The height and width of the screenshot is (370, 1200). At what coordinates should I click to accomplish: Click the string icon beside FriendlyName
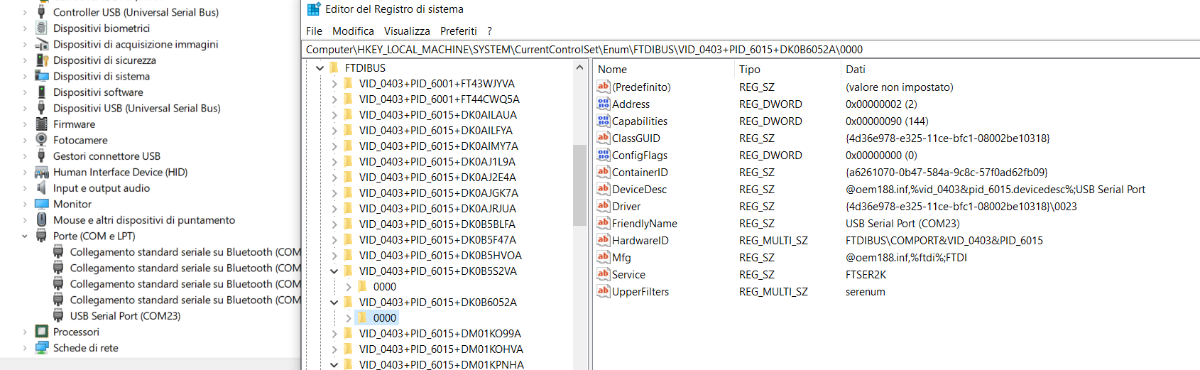click(603, 223)
